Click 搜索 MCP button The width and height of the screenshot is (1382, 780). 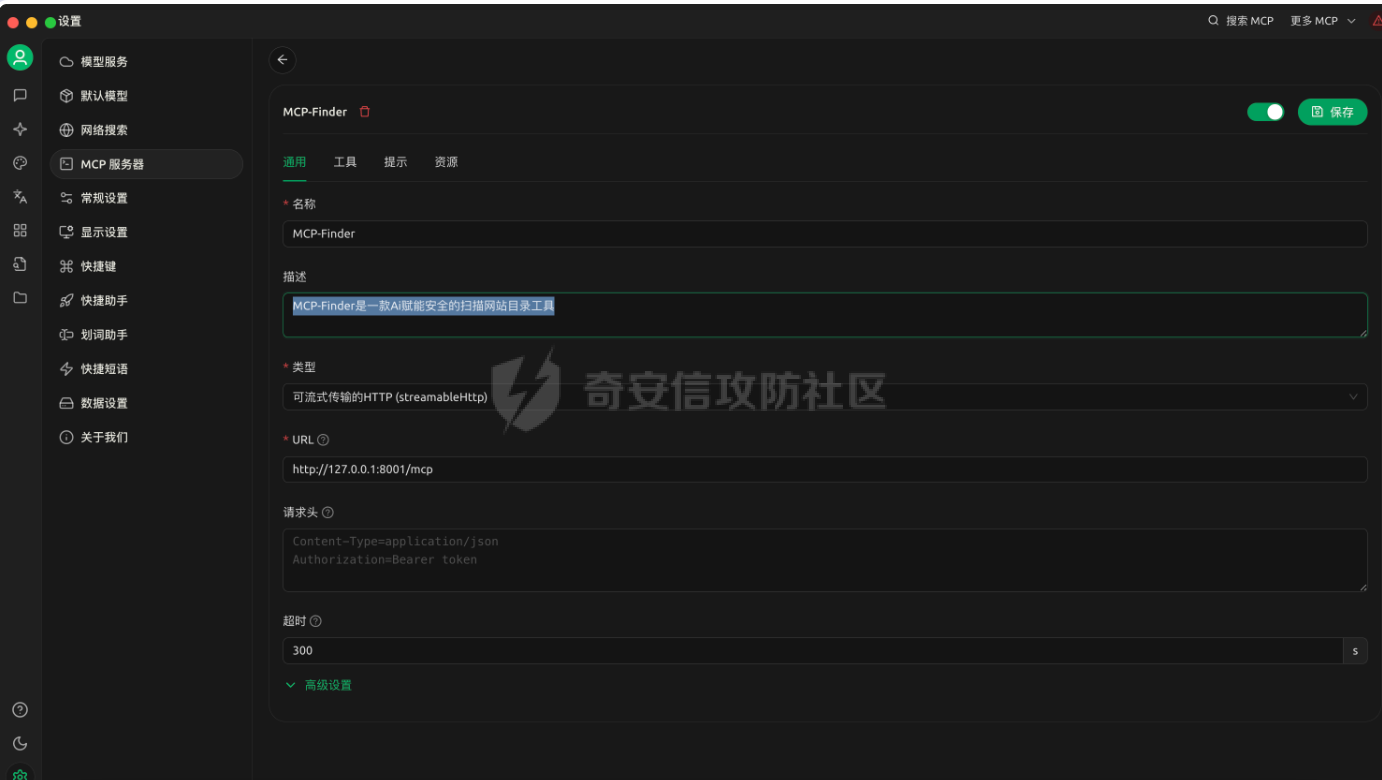pyautogui.click(x=1240, y=21)
